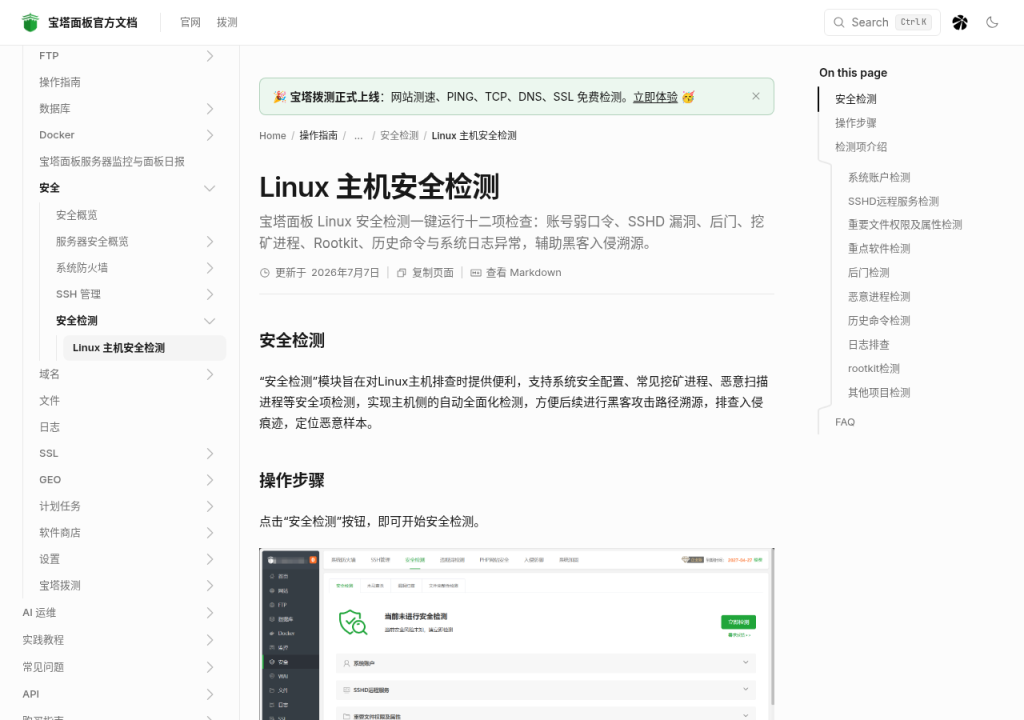Go to 操作指南 breadcrumb
The height and width of the screenshot is (720, 1024).
318,136
